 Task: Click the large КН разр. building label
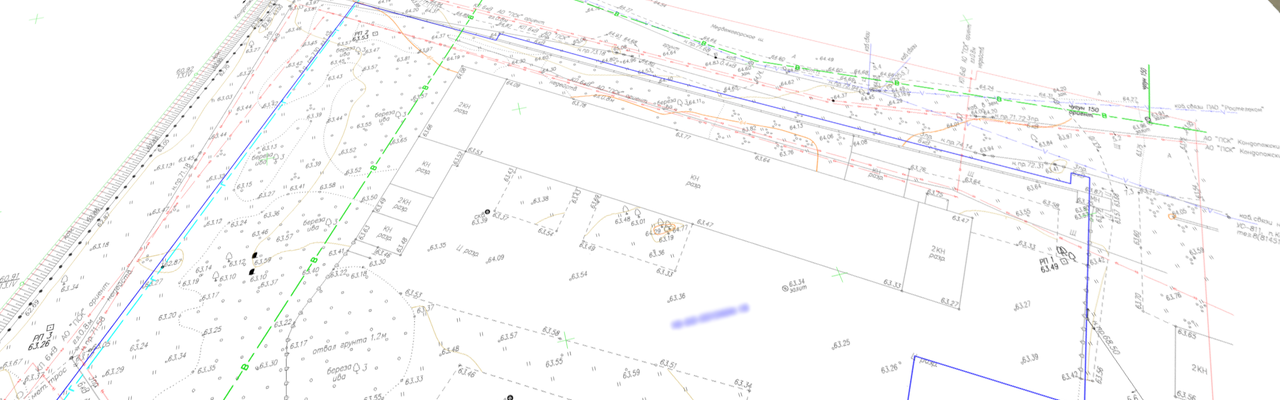[x=693, y=184]
